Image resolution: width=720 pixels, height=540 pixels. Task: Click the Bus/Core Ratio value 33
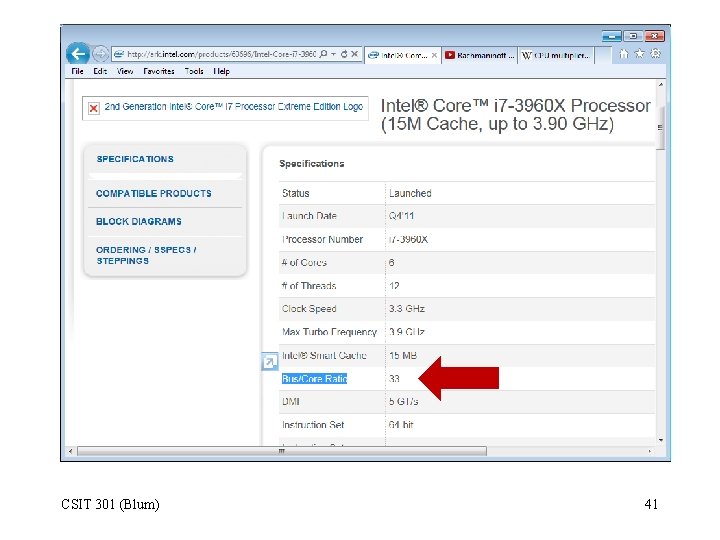pos(394,379)
